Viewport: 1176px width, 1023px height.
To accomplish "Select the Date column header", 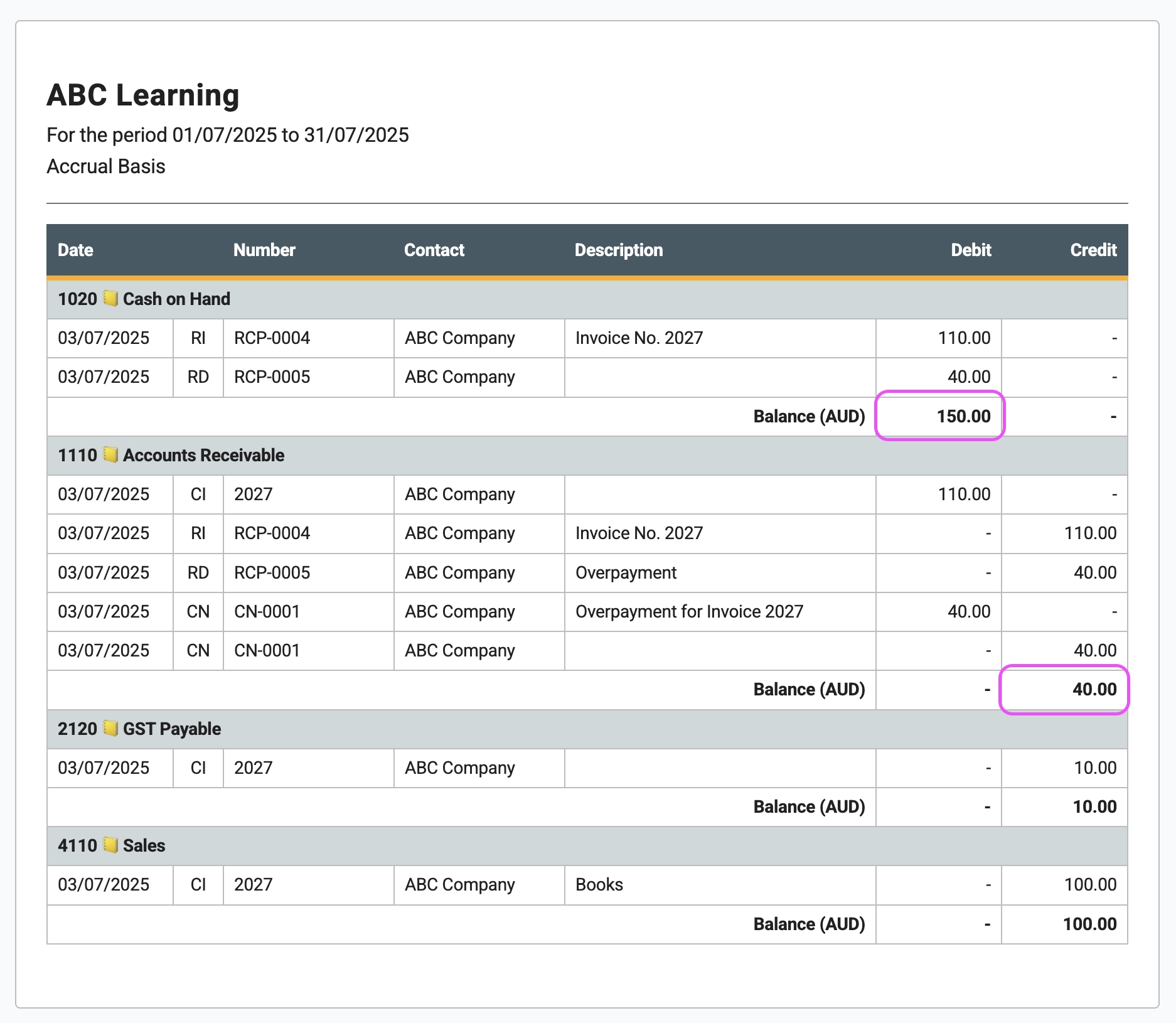I will coord(75,250).
